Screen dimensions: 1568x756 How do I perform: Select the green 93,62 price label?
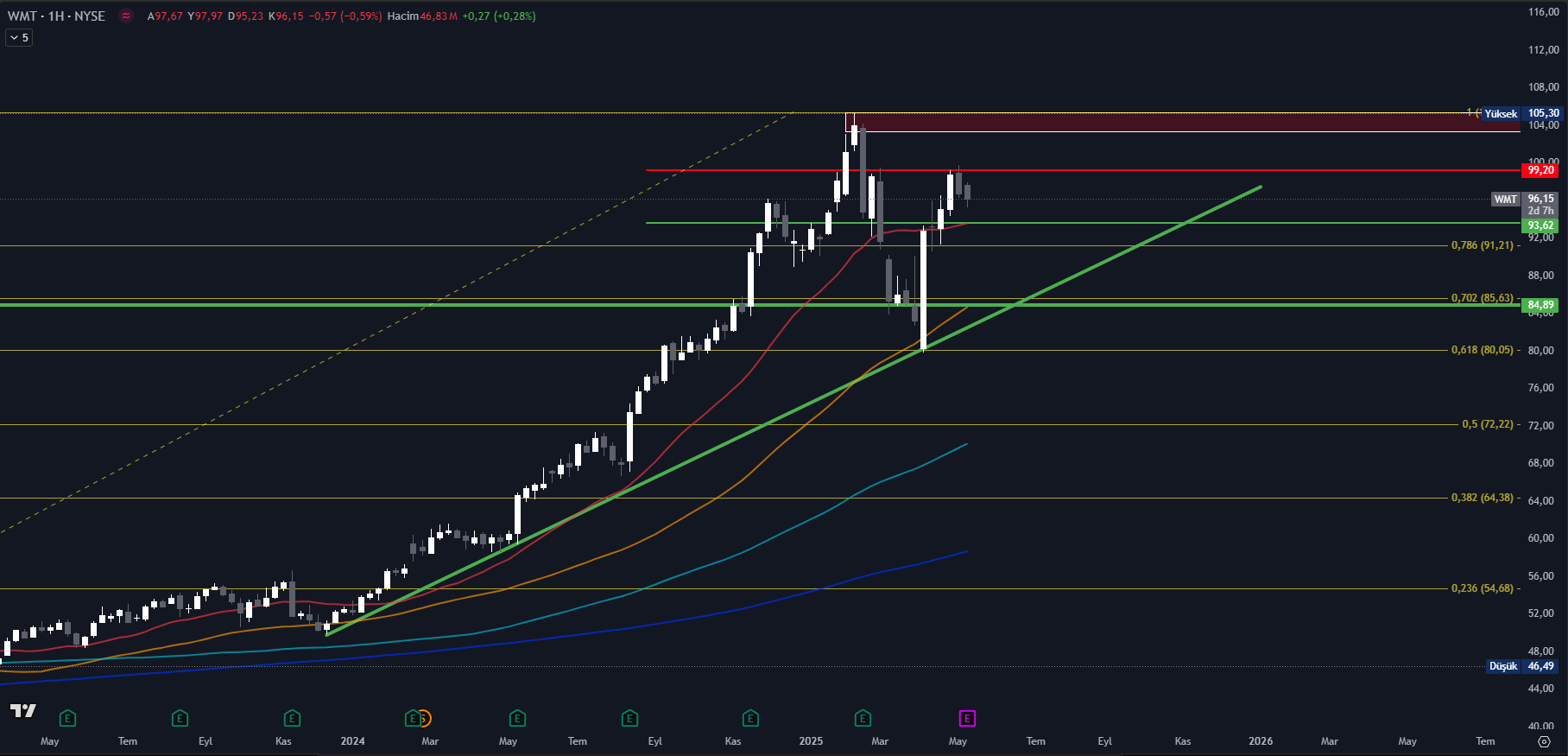pyautogui.click(x=1540, y=226)
